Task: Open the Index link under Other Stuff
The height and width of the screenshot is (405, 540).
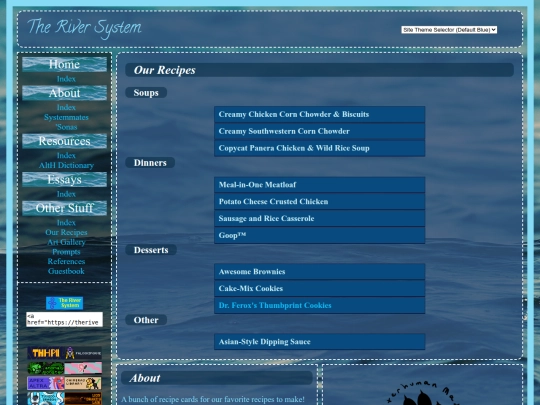Action: click(66, 223)
